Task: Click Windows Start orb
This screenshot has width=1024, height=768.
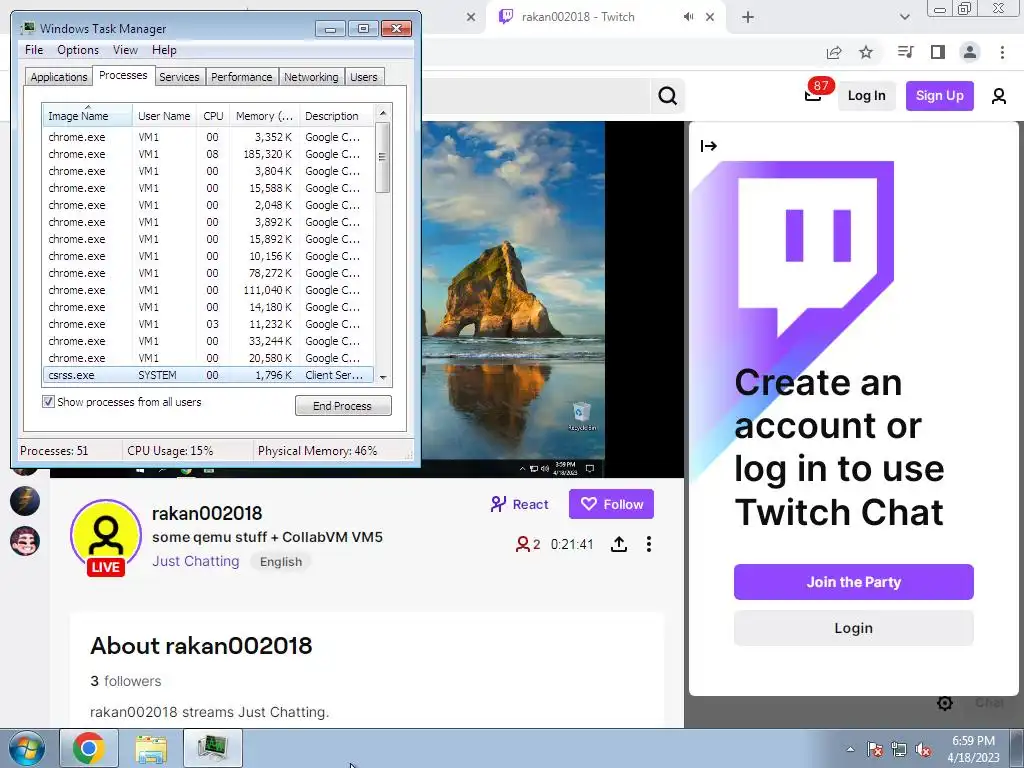Action: point(27,748)
